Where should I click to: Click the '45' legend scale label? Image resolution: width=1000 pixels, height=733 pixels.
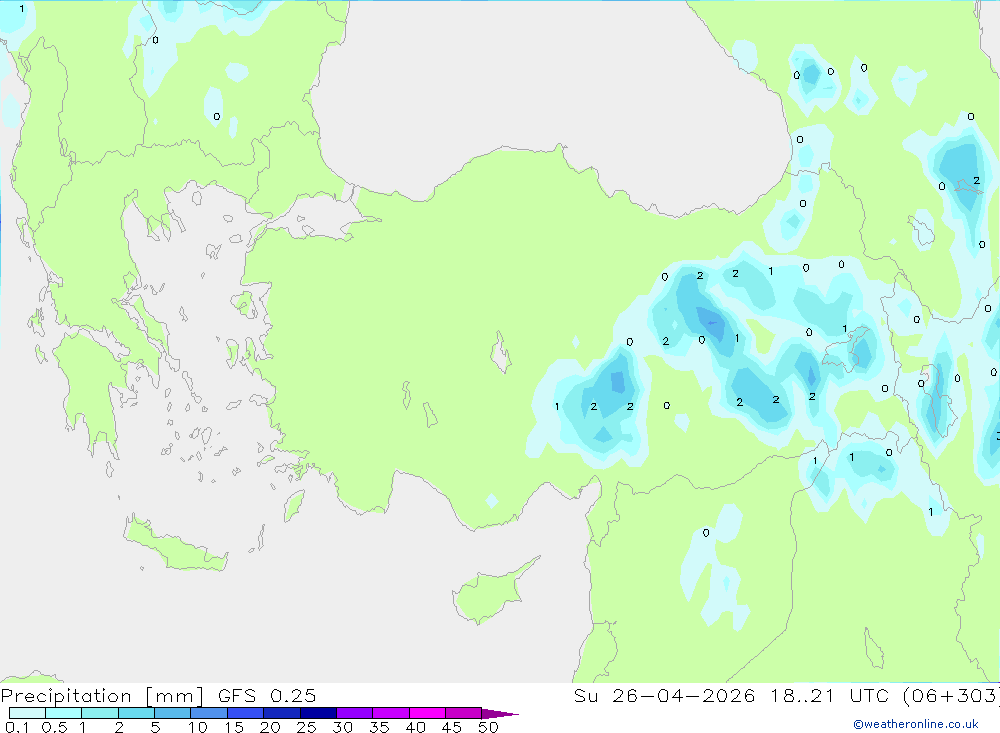pyautogui.click(x=452, y=727)
